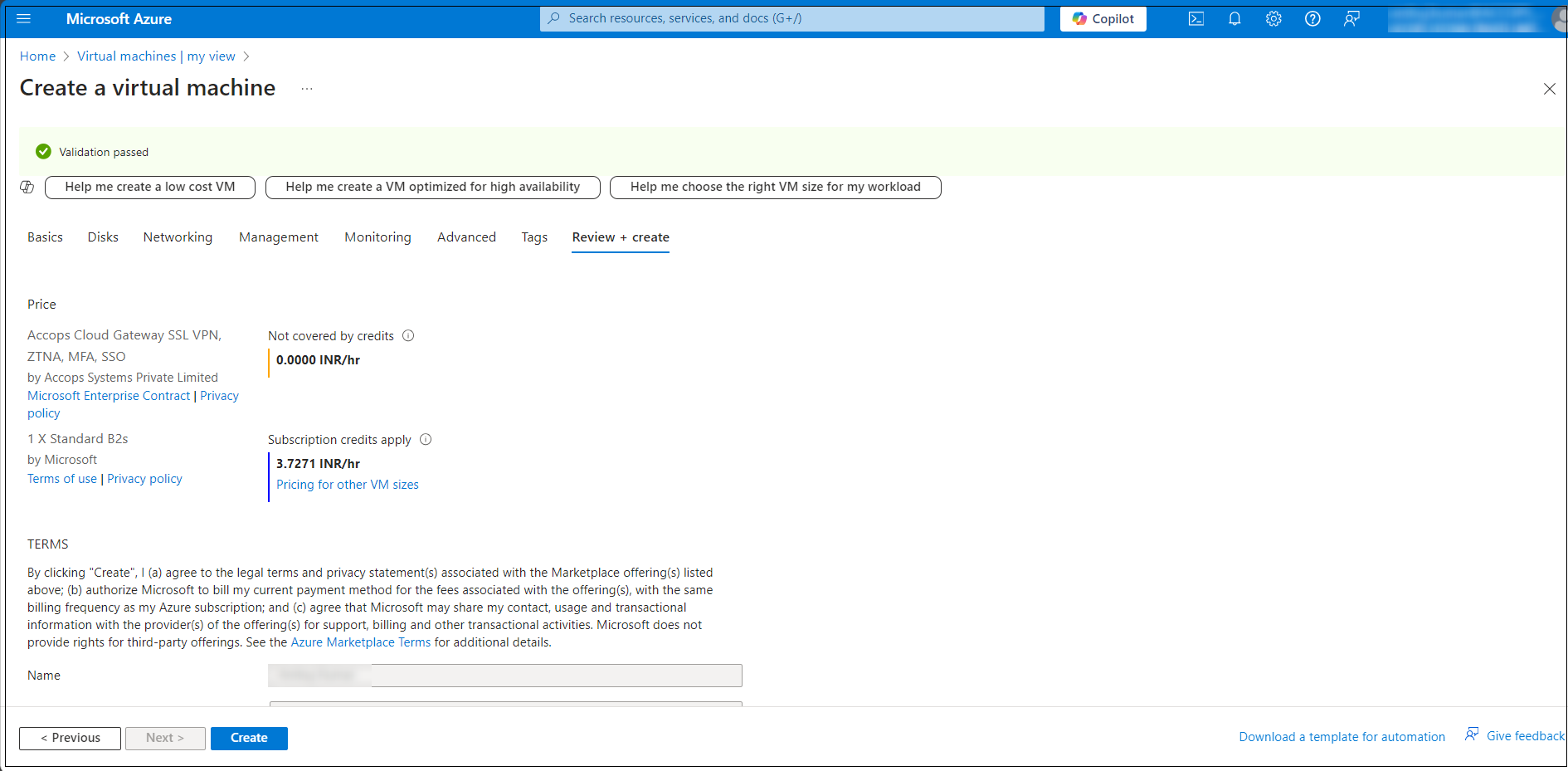Open the ellipsis menu beside page title
Screen dimensions: 1568x771
click(307, 89)
